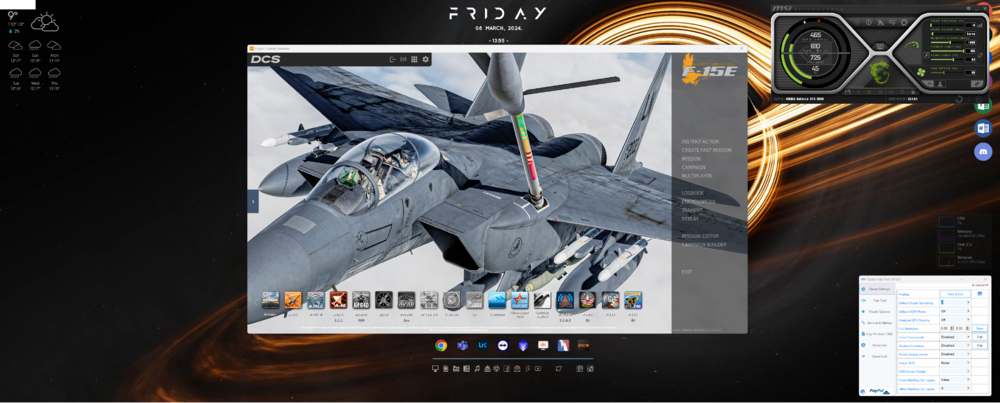The height and width of the screenshot is (403, 1000).
Task: Open Microsoft Teams from the dock
Action: tap(462, 345)
